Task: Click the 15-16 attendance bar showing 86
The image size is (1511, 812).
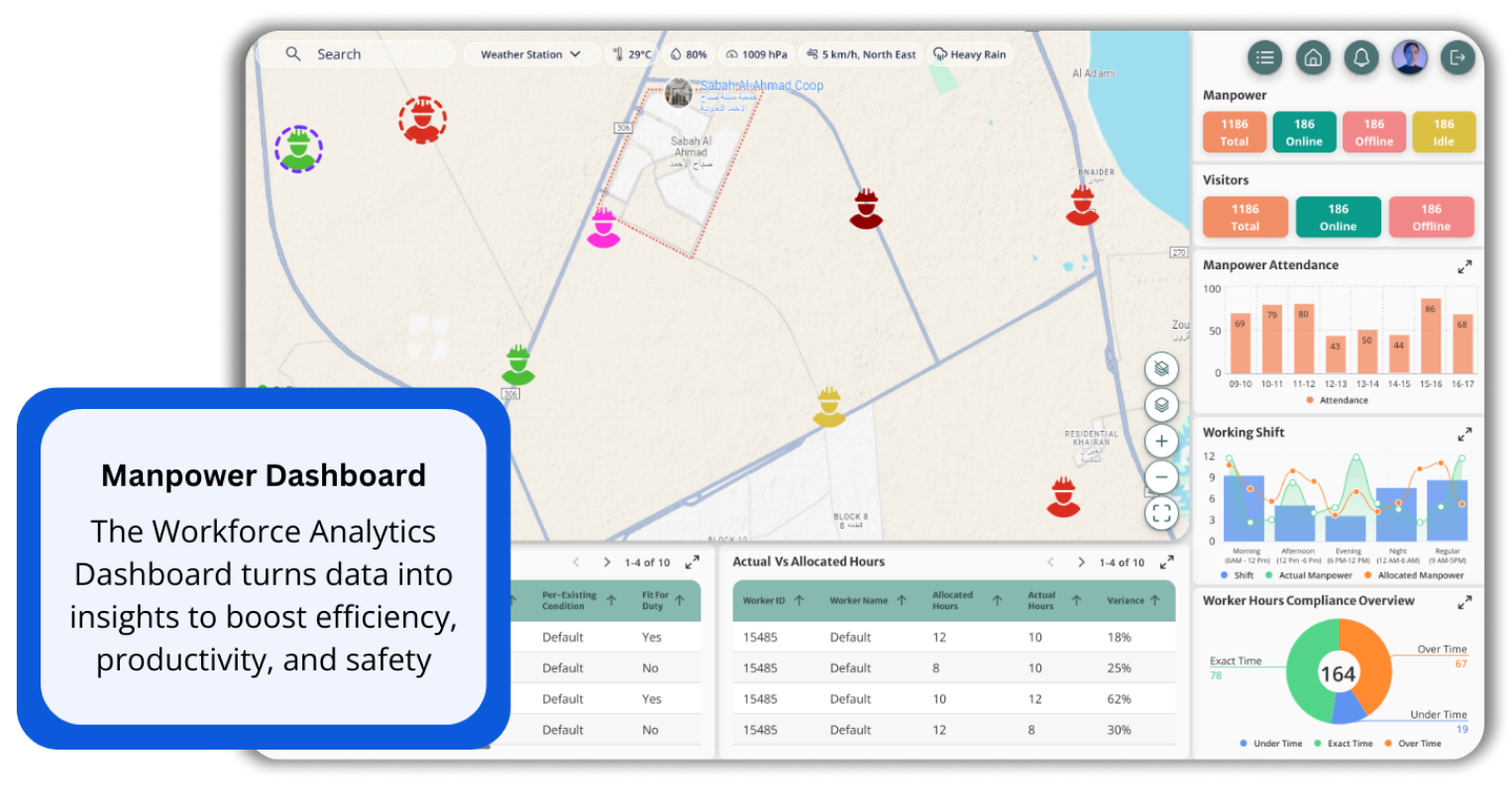Action: [x=1431, y=336]
